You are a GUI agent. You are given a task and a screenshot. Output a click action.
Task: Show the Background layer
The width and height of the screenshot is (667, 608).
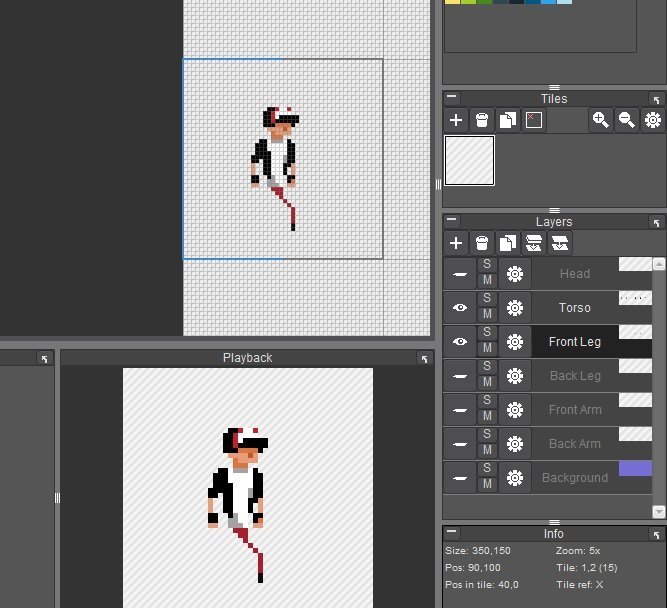[460, 478]
